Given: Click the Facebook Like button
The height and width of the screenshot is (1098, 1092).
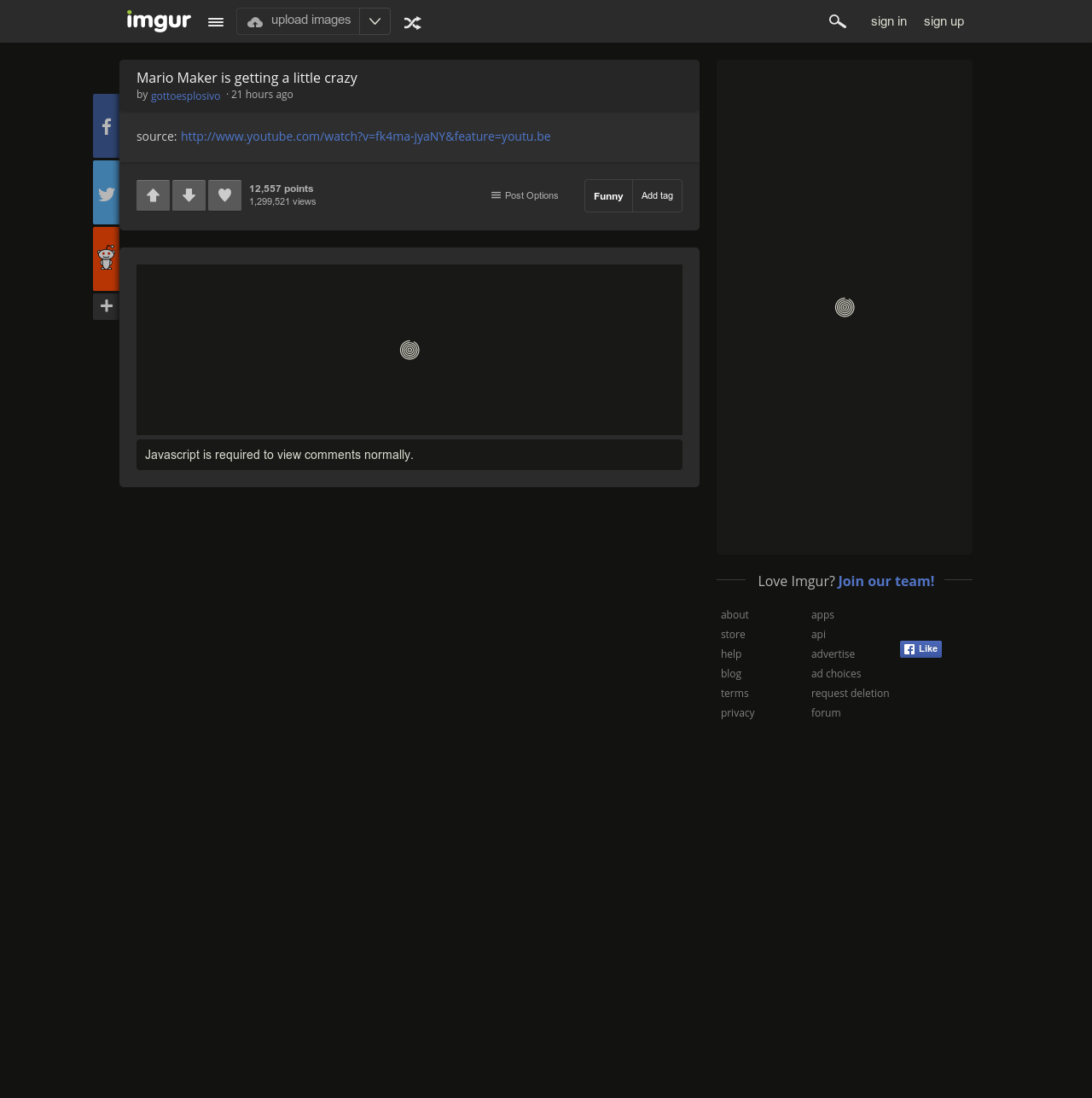Looking at the screenshot, I should (x=921, y=649).
